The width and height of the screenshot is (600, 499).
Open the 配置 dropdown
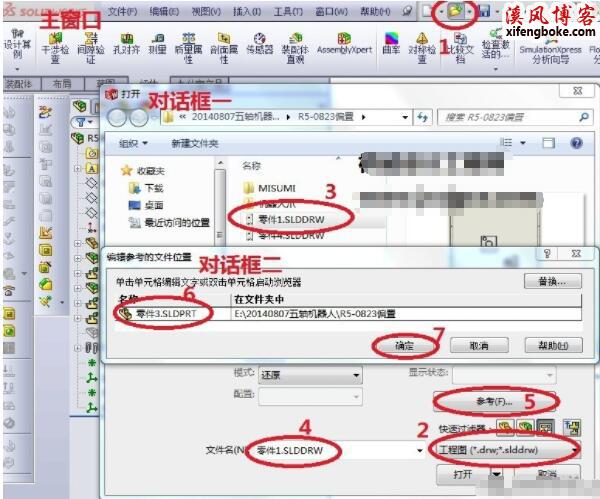(x=310, y=396)
